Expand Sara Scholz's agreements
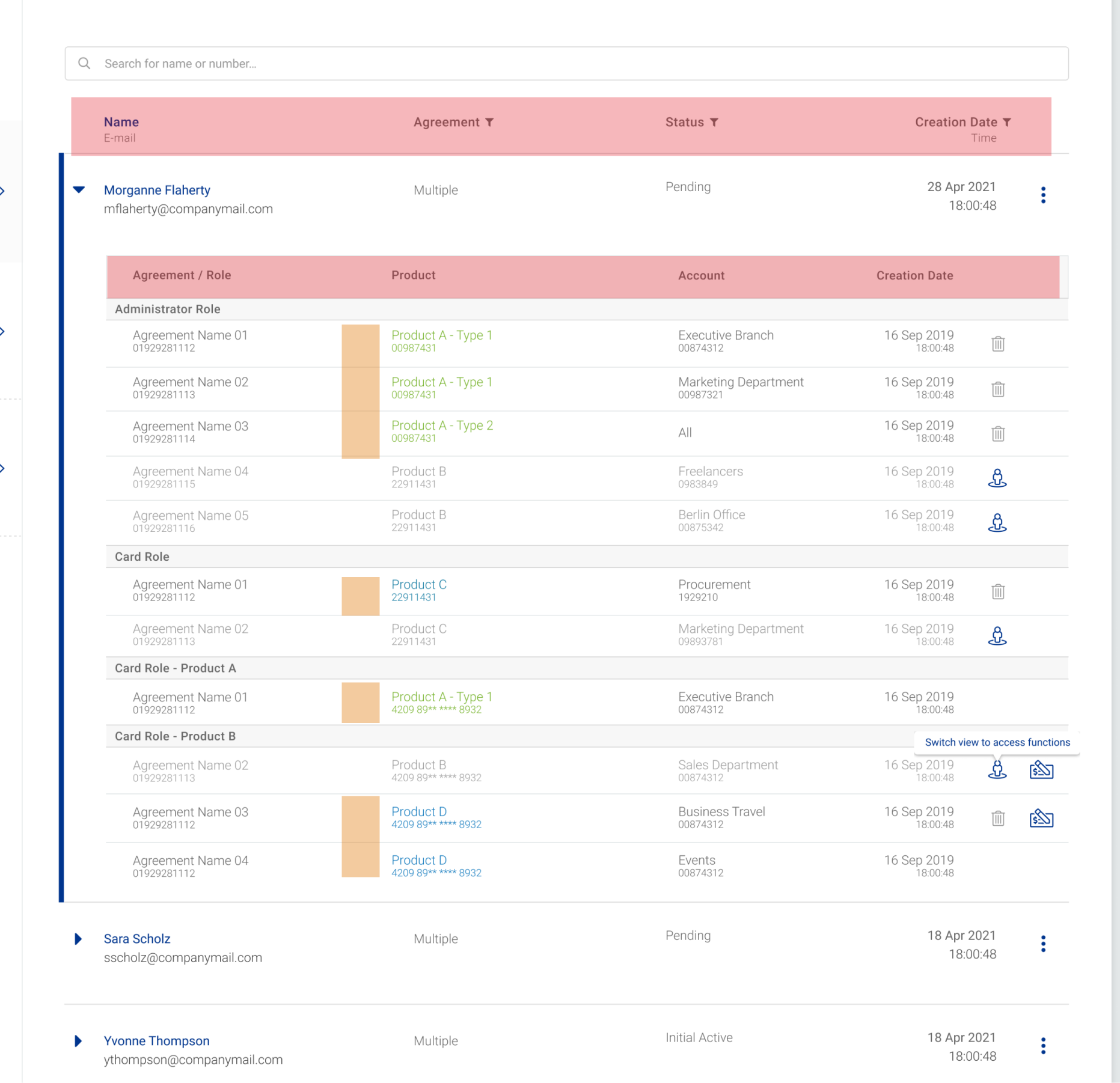This screenshot has width=1120, height=1083. (78, 939)
